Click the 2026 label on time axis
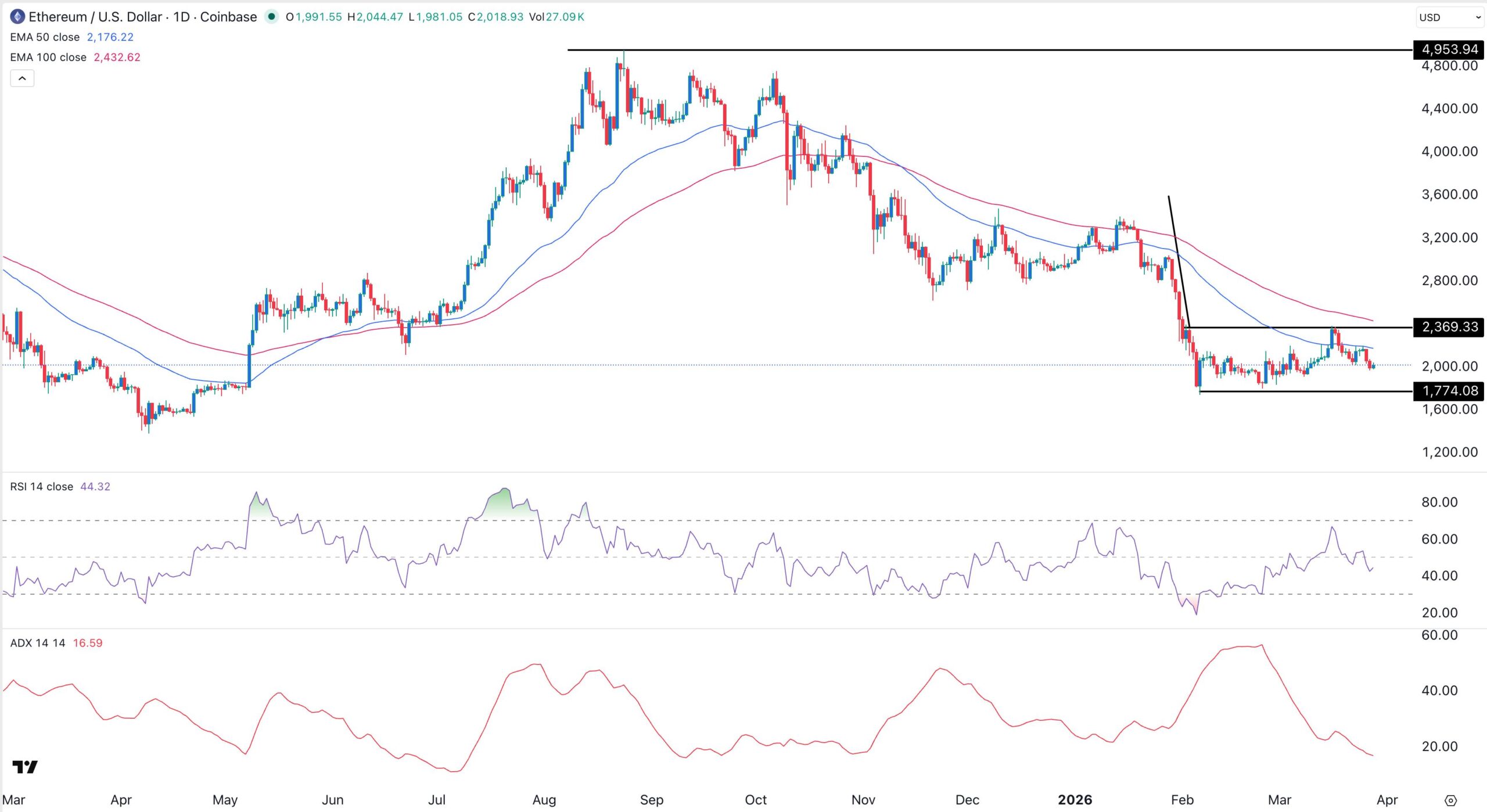Screen dimensions: 1487x812 [1075, 800]
